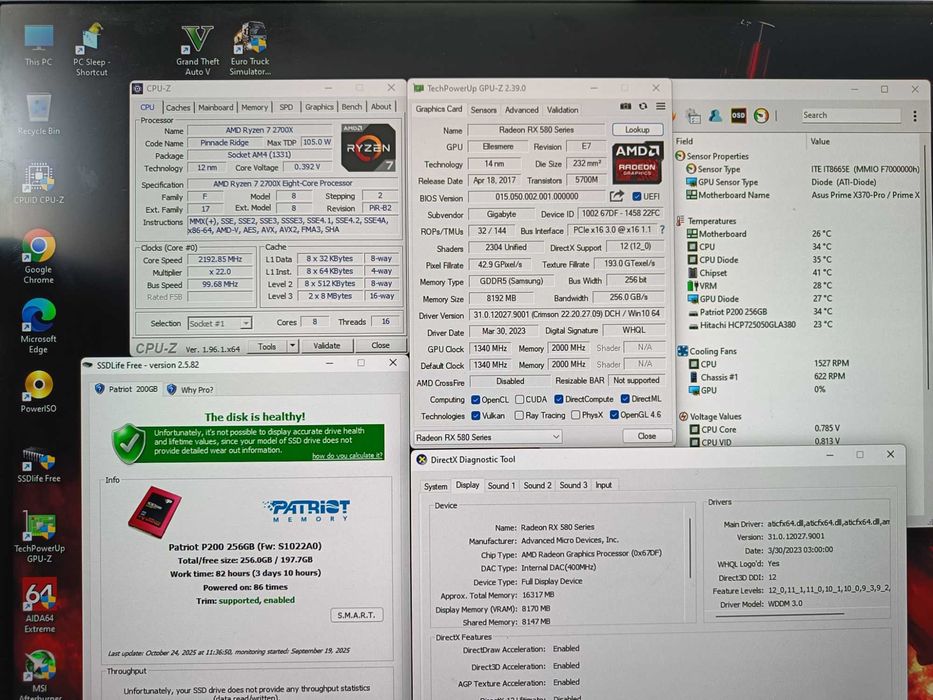Open the Bench tab in CPU-Z

tap(352, 107)
